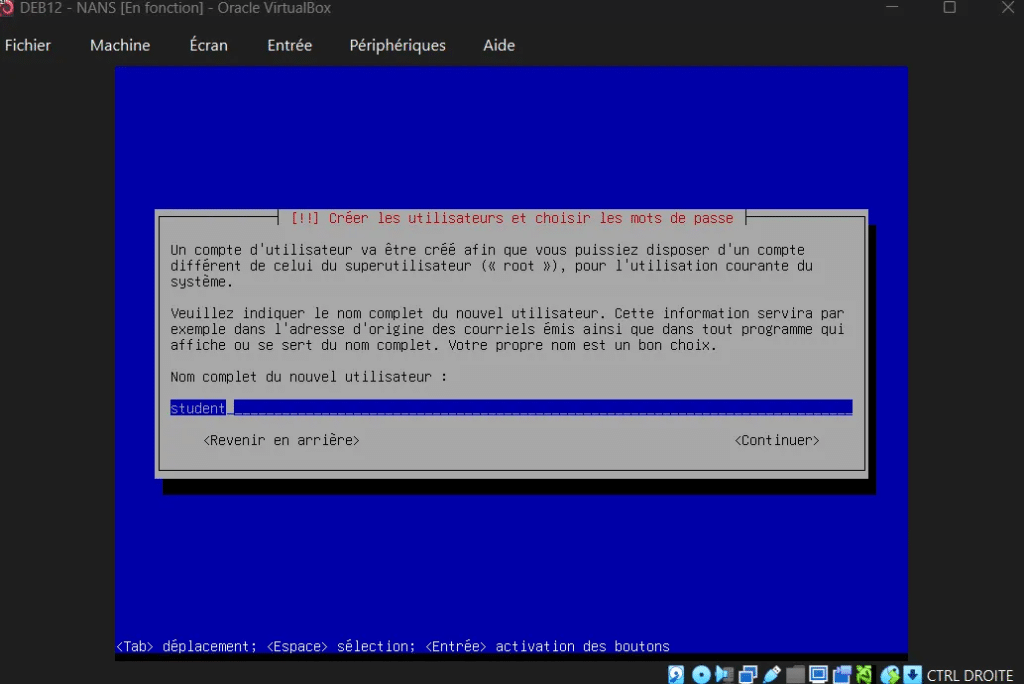Click the green processor status icon
This screenshot has height=684, width=1024.
pyautogui.click(x=864, y=675)
